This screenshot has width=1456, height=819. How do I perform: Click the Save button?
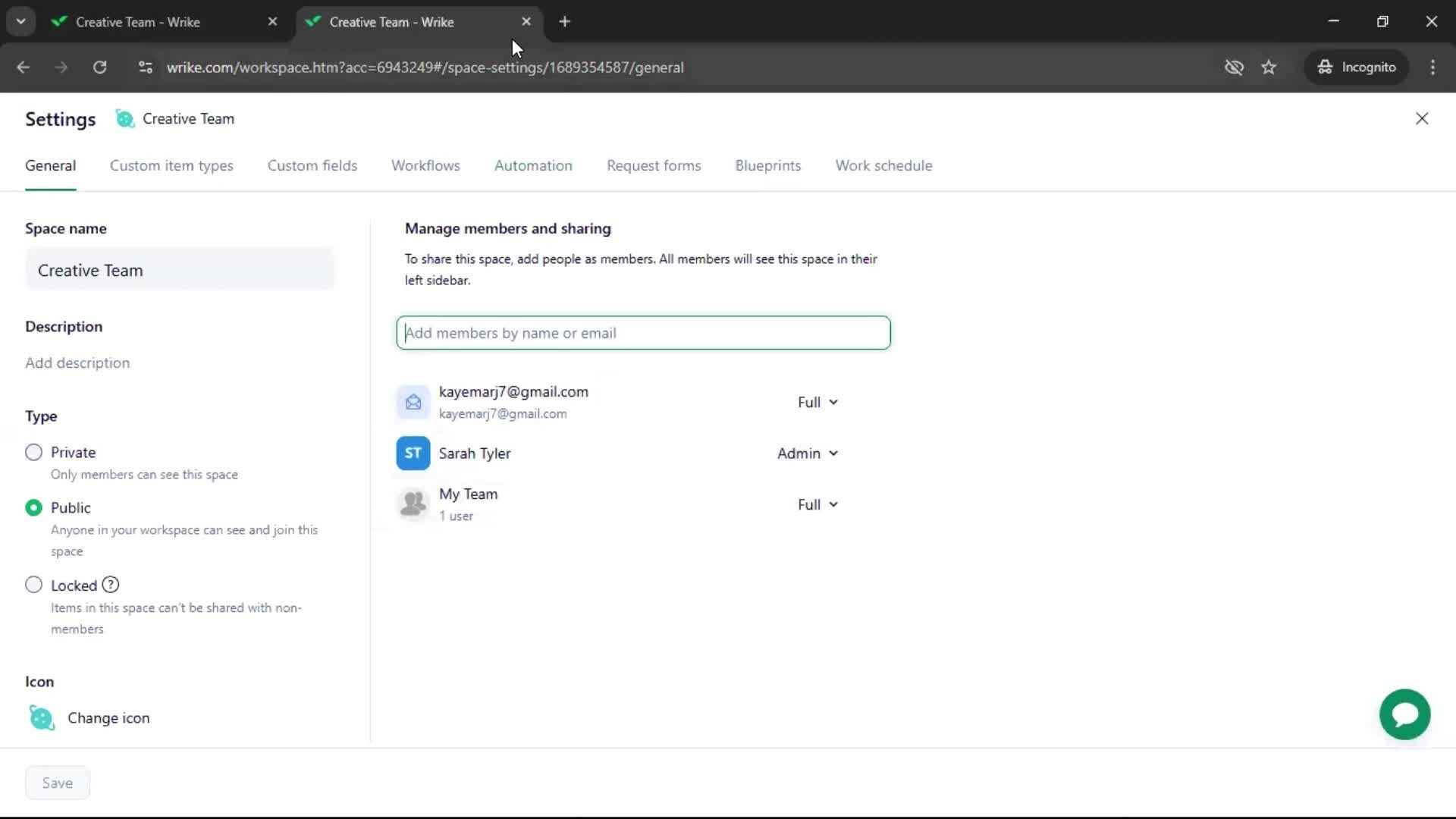[x=58, y=783]
